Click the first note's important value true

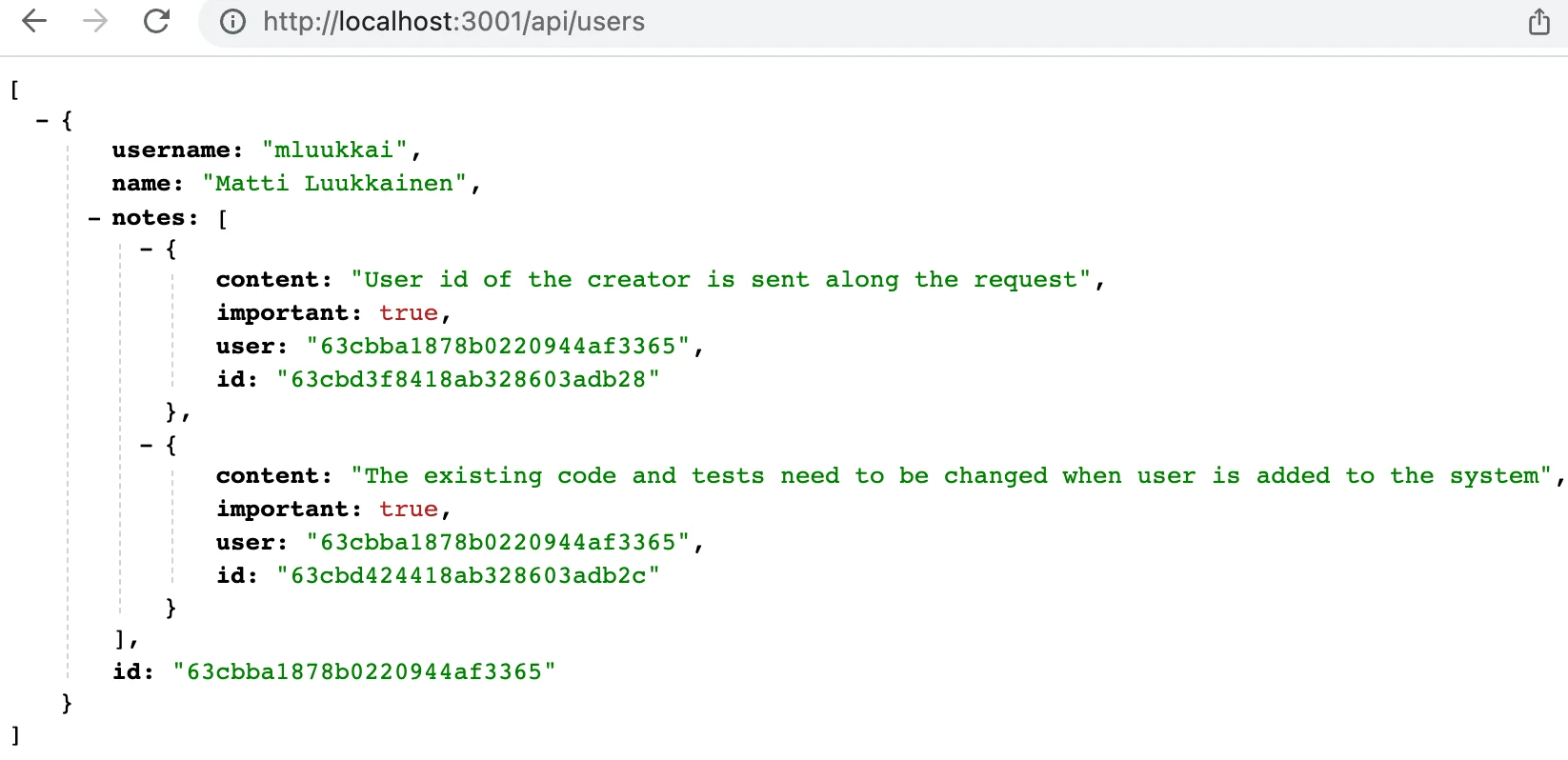(x=409, y=313)
